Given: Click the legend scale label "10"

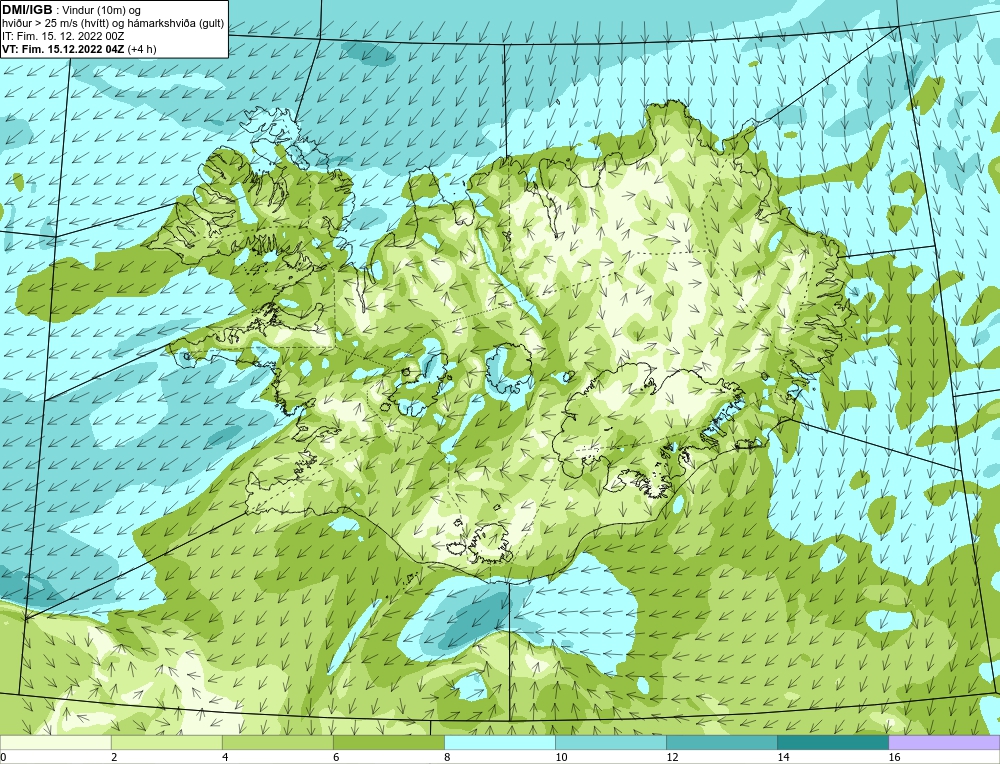Looking at the screenshot, I should tap(561, 757).
